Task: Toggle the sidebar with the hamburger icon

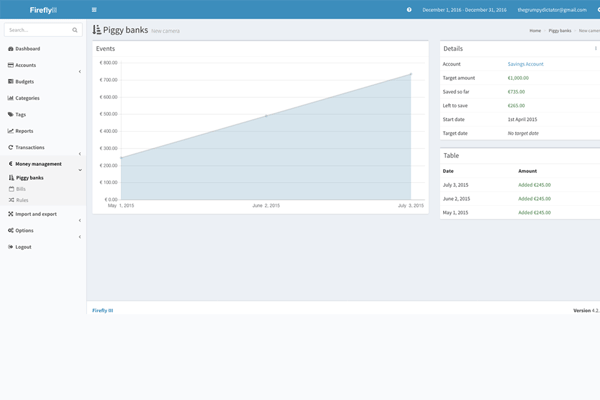Action: pos(94,9)
